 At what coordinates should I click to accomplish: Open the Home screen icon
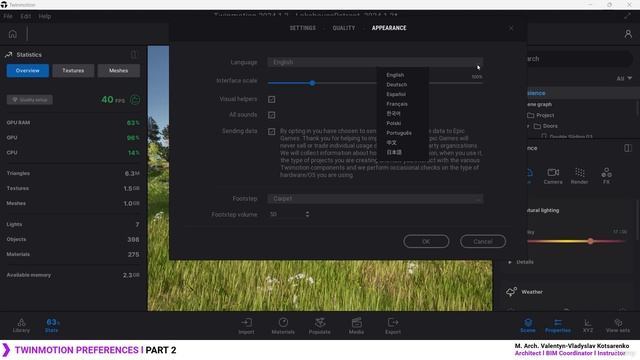click(x=13, y=34)
